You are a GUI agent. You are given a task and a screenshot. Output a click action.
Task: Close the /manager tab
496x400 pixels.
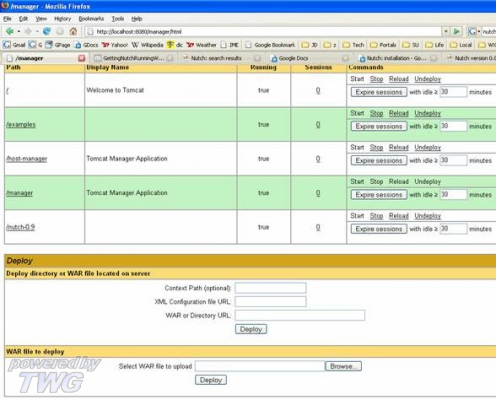pos(81,58)
